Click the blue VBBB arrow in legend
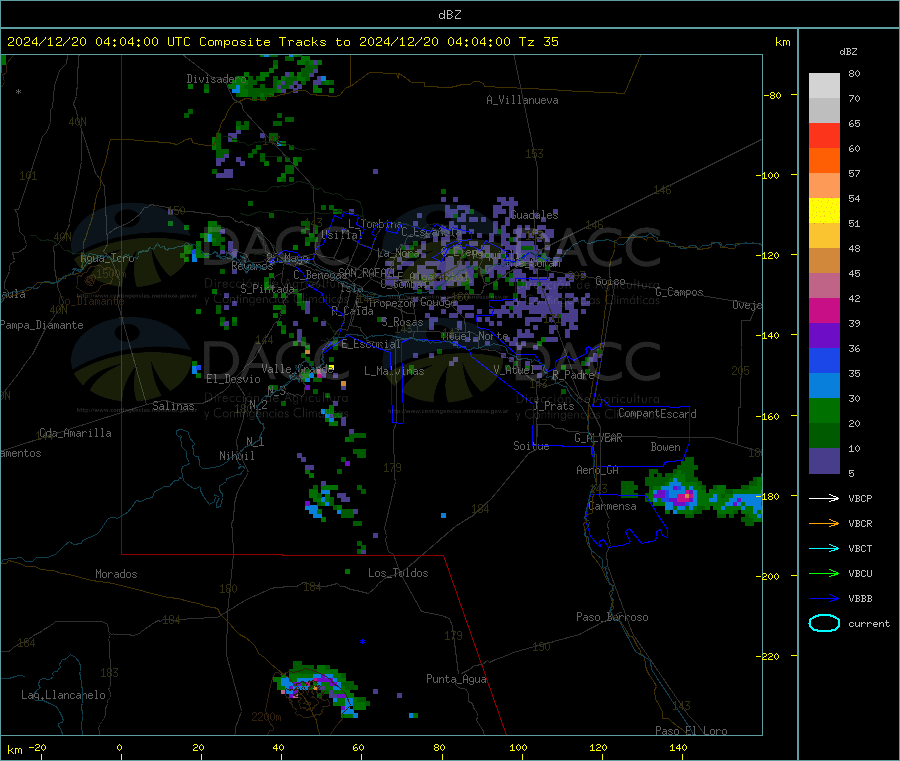Viewport: 900px width, 761px height. (x=824, y=598)
